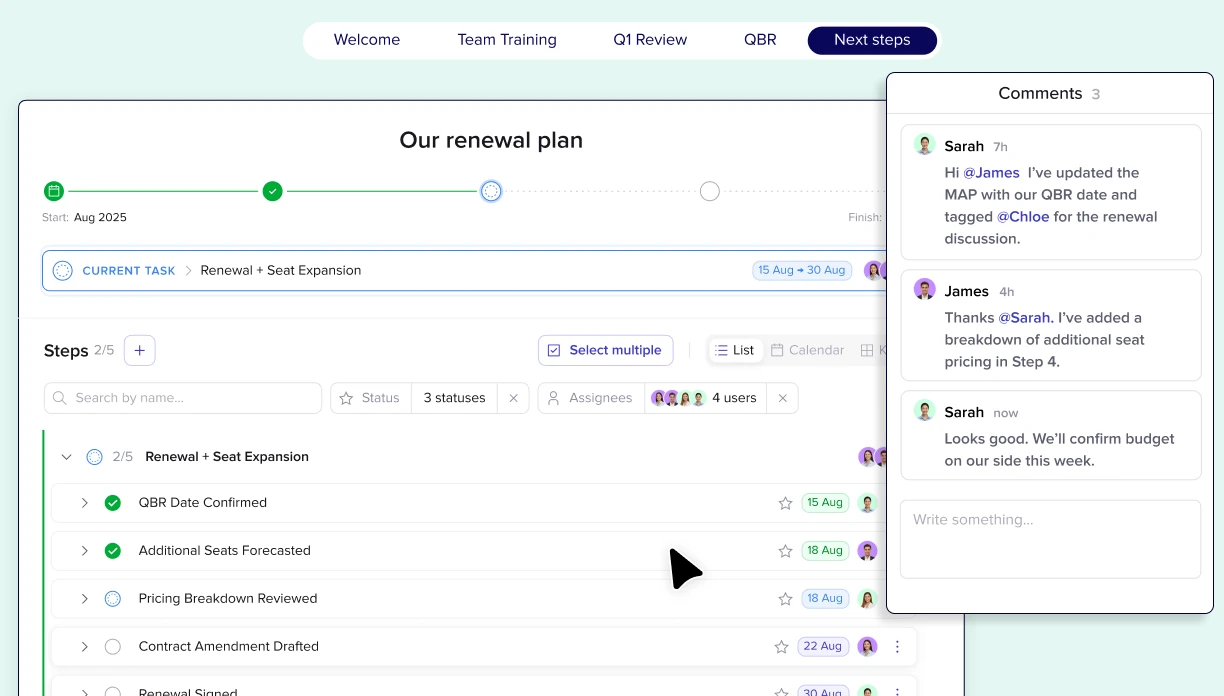The width and height of the screenshot is (1224, 696).
Task: Select the Next steps tab
Action: click(x=872, y=40)
